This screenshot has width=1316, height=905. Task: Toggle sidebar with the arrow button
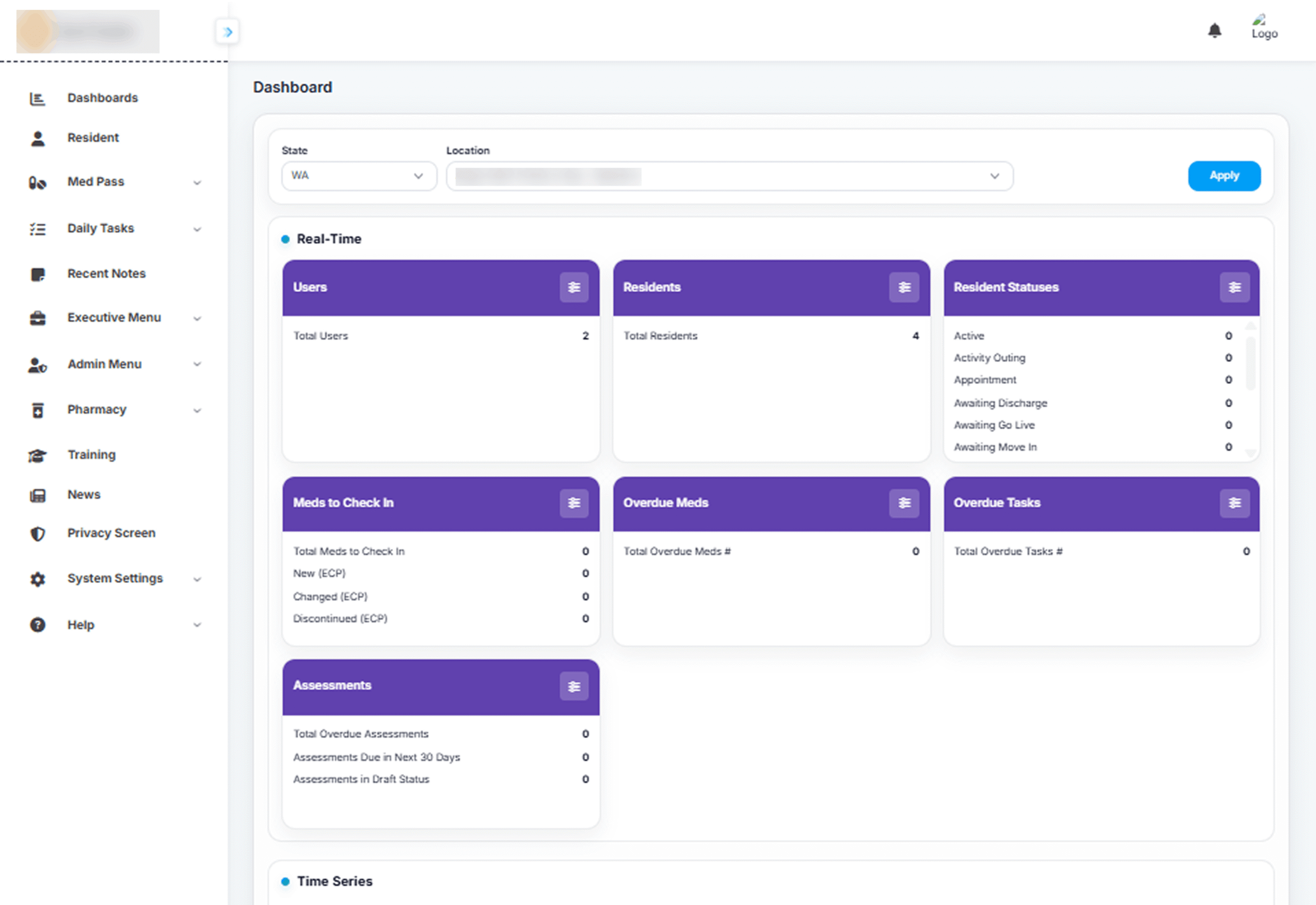(x=227, y=32)
